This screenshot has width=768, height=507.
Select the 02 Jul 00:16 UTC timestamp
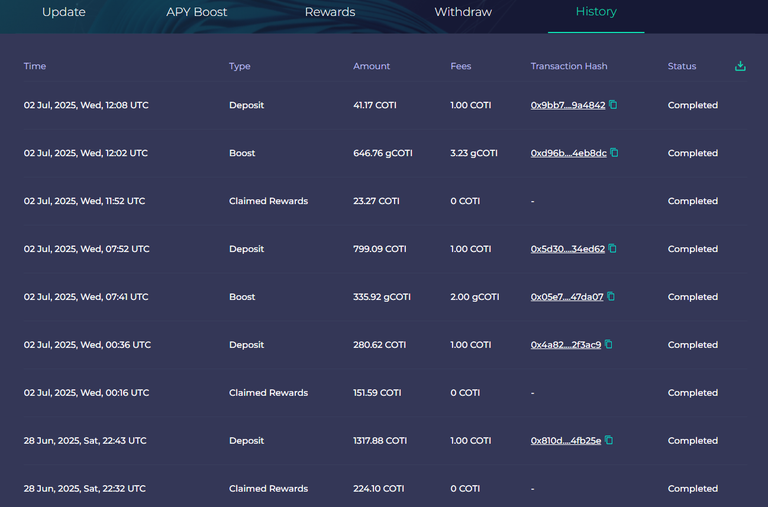point(86,393)
